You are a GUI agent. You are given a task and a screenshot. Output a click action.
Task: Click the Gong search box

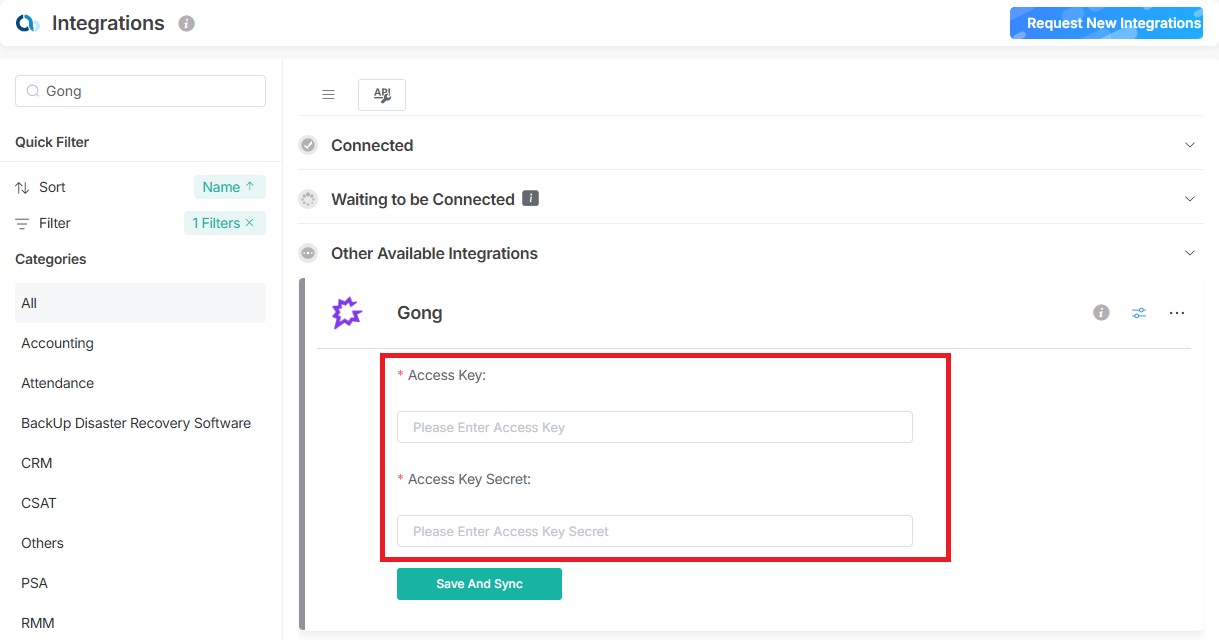pyautogui.click(x=140, y=91)
